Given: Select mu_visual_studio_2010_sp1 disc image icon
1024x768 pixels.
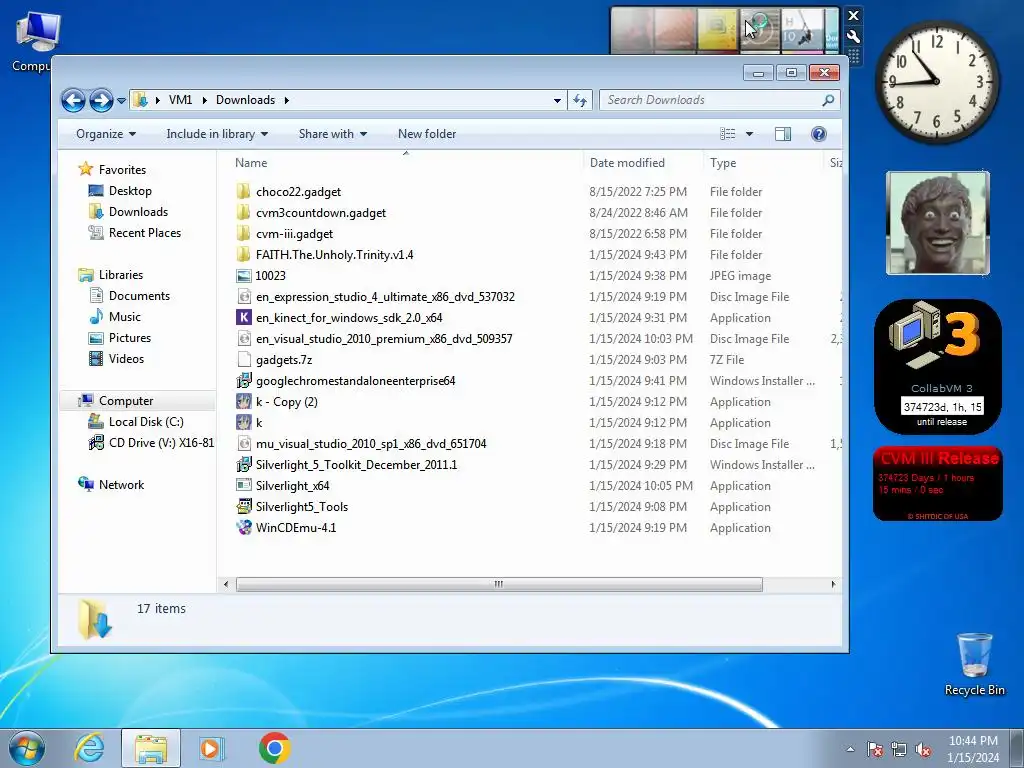Looking at the screenshot, I should [x=244, y=443].
